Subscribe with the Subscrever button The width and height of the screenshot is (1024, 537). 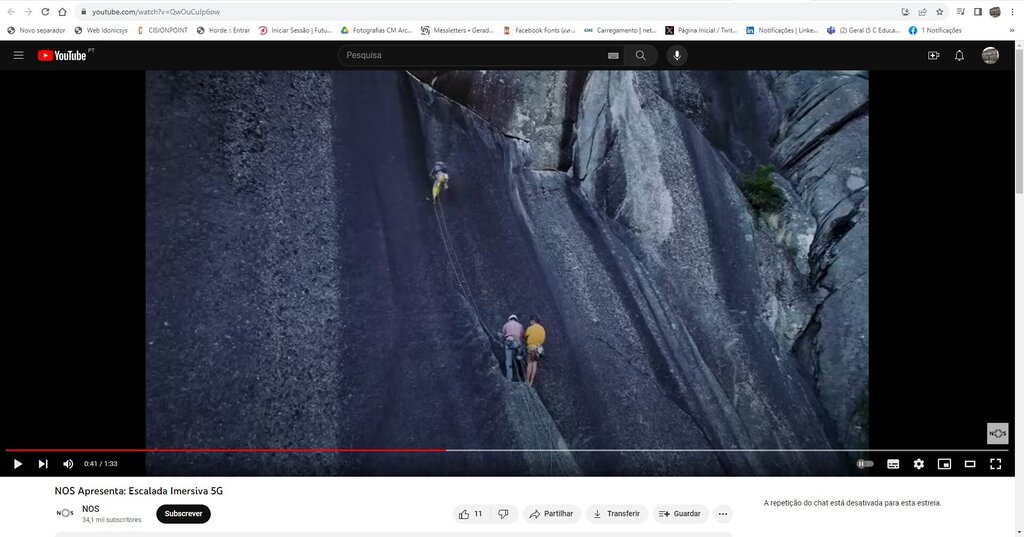pos(183,514)
